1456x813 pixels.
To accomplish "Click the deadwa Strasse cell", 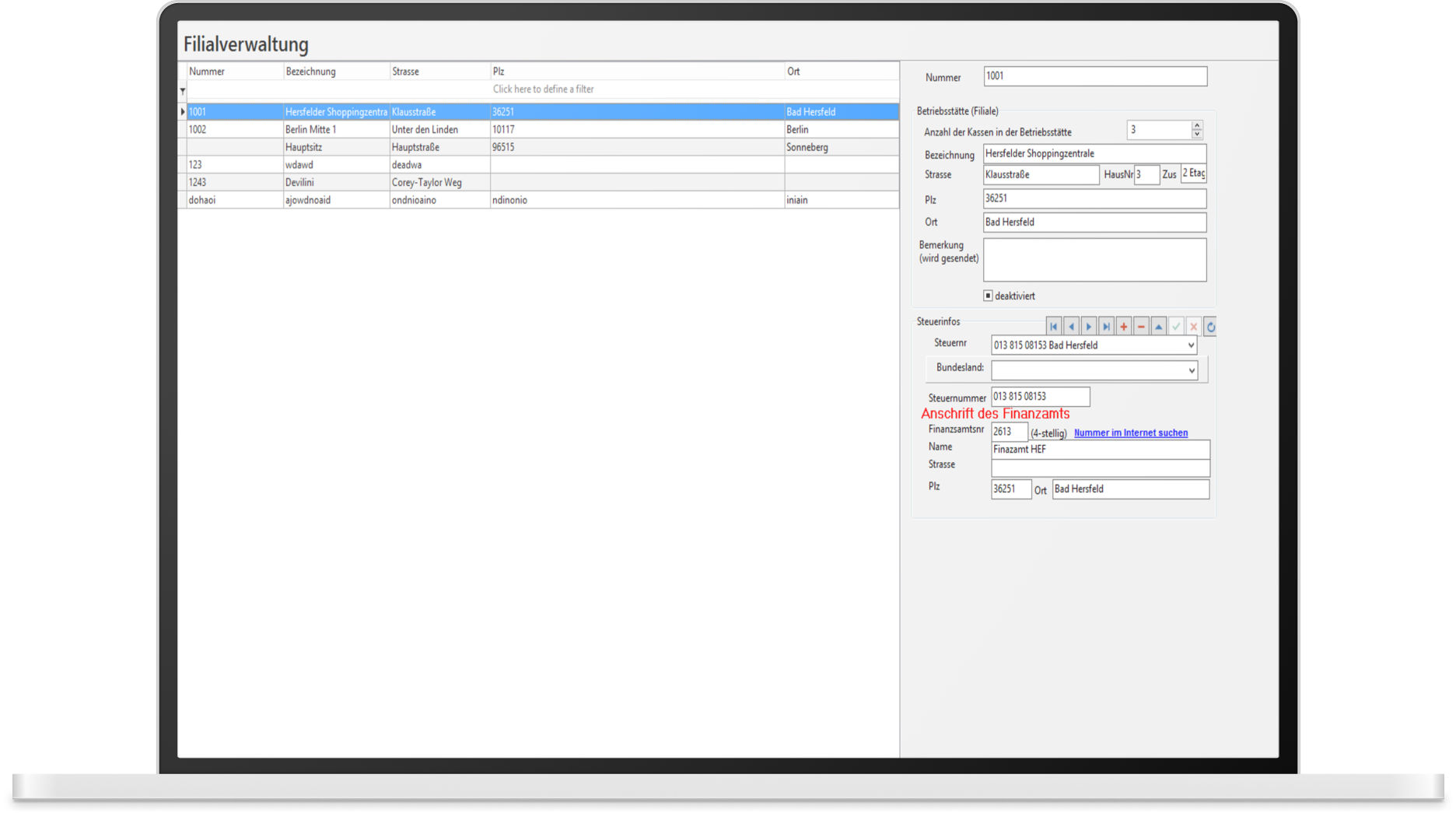I will click(x=439, y=165).
